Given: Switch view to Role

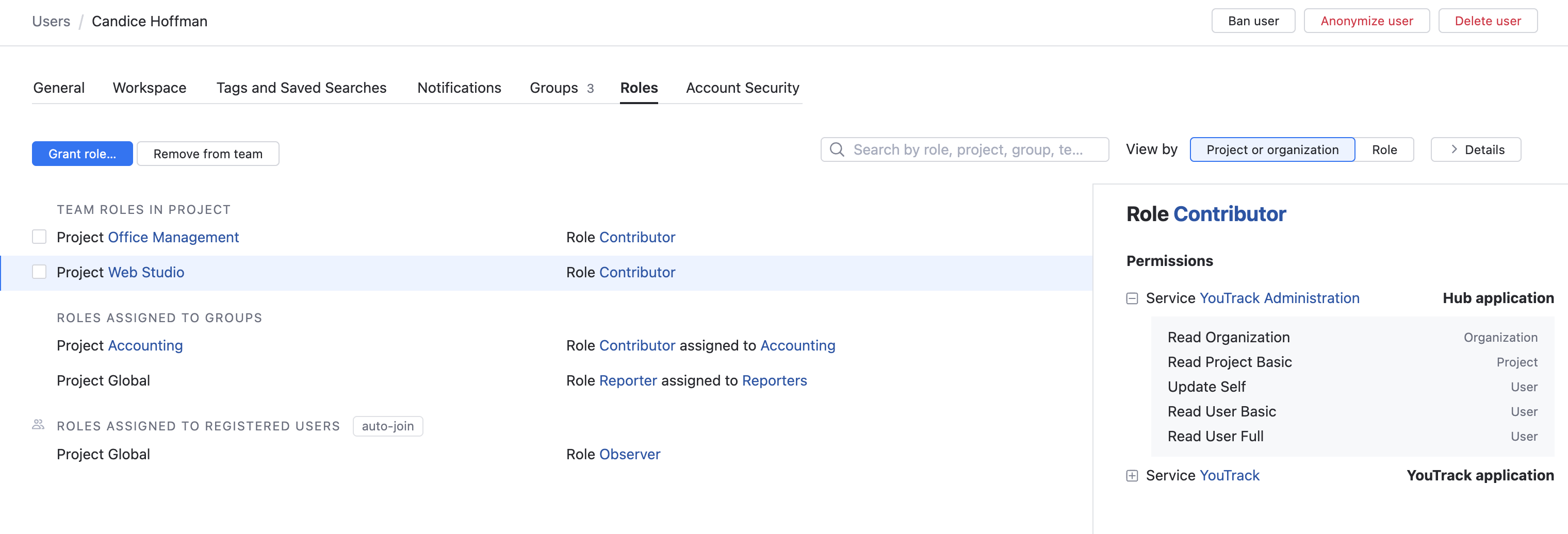Looking at the screenshot, I should pyautogui.click(x=1383, y=149).
